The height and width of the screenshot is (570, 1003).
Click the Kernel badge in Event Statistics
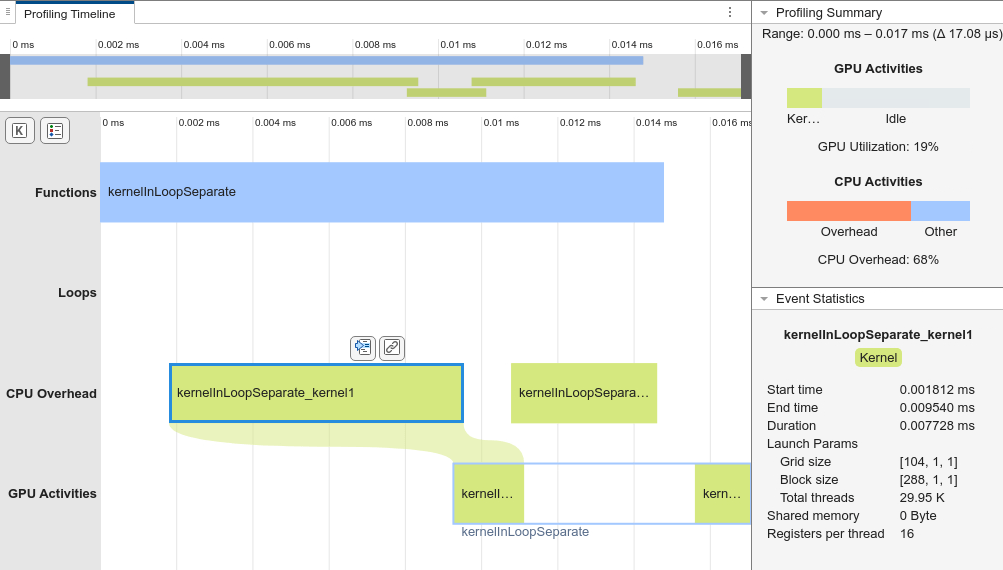click(x=878, y=358)
